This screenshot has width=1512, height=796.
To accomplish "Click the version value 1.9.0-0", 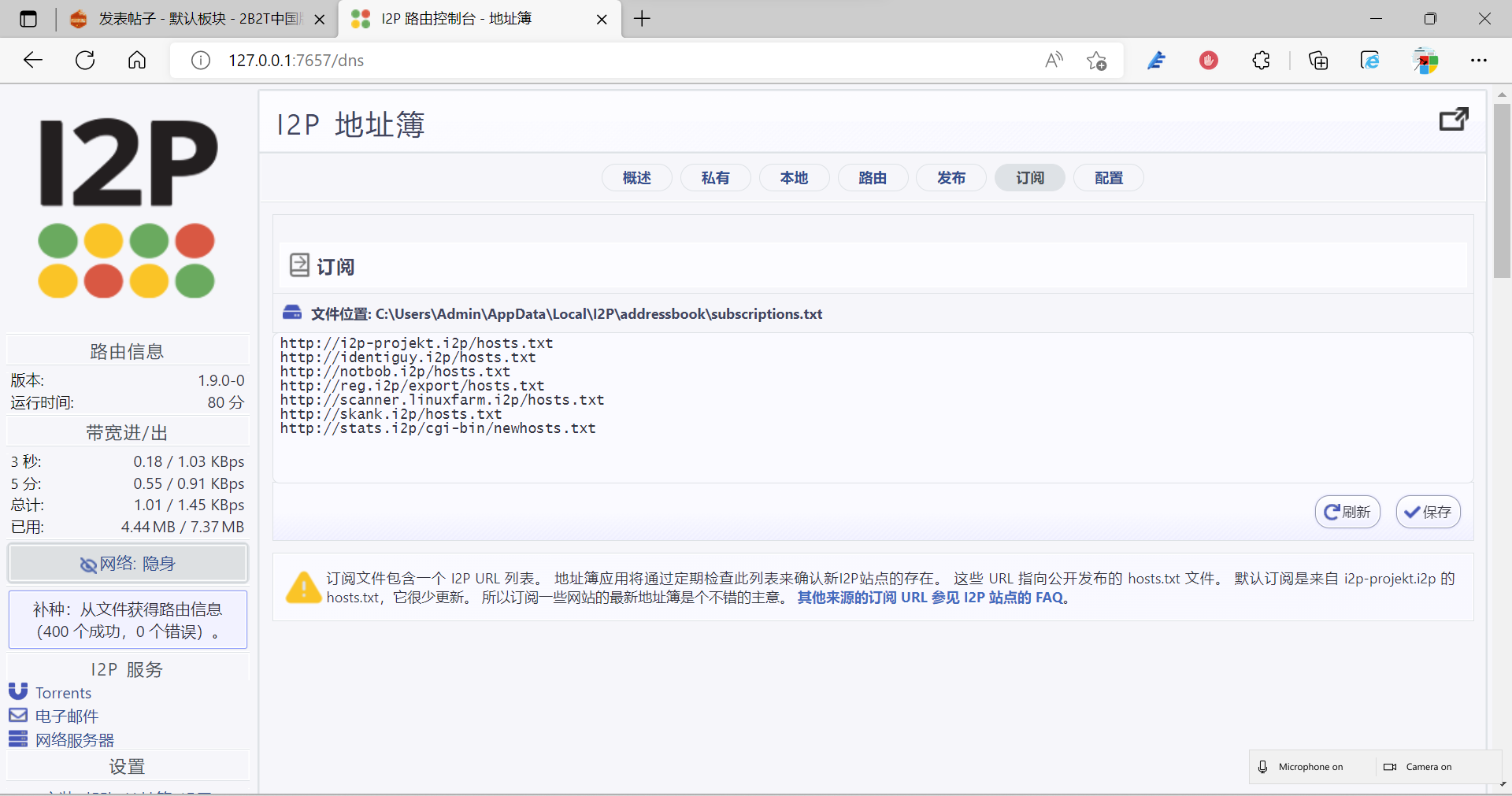I will point(221,380).
